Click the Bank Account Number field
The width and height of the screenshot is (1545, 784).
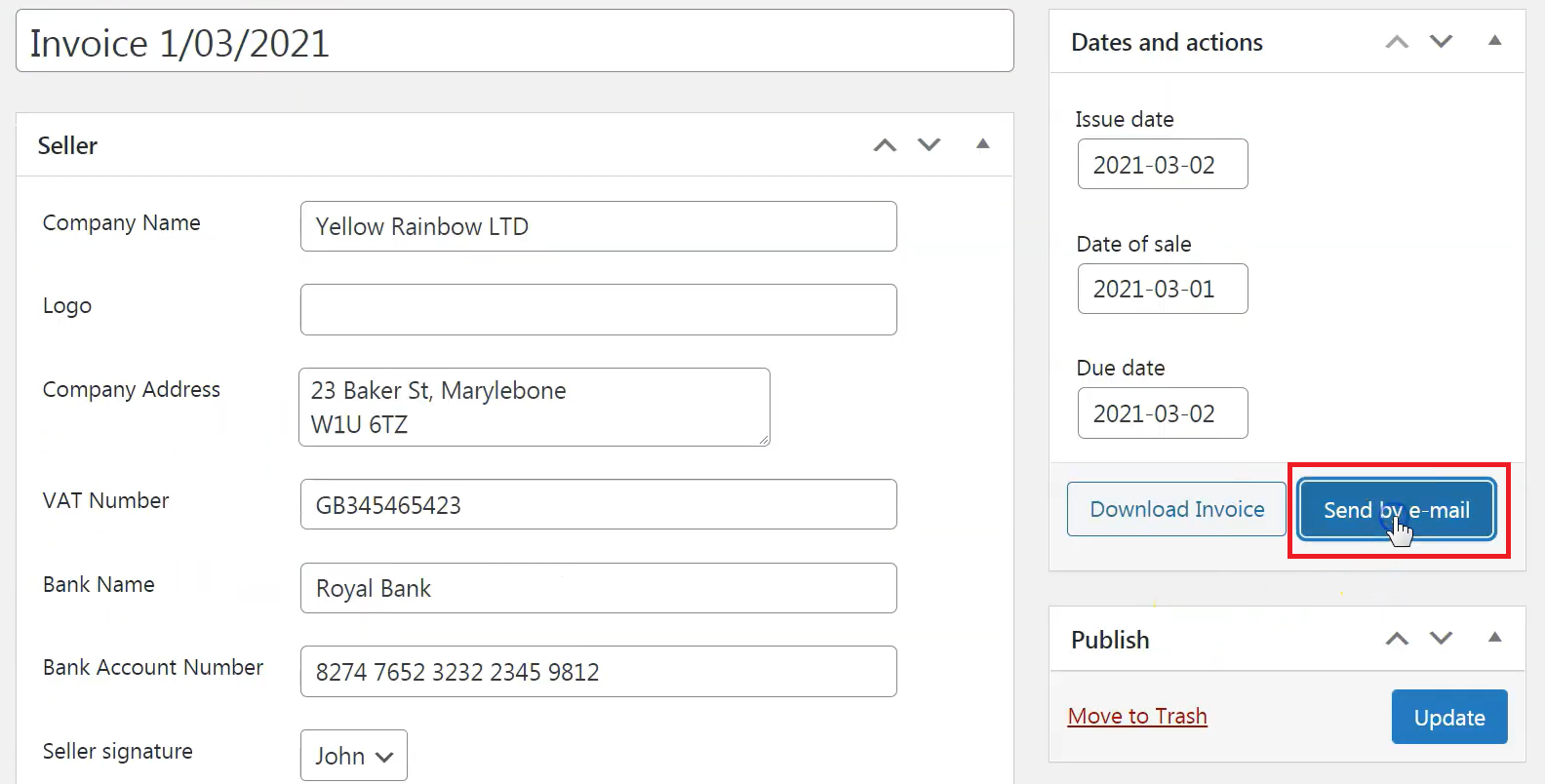[x=599, y=672]
